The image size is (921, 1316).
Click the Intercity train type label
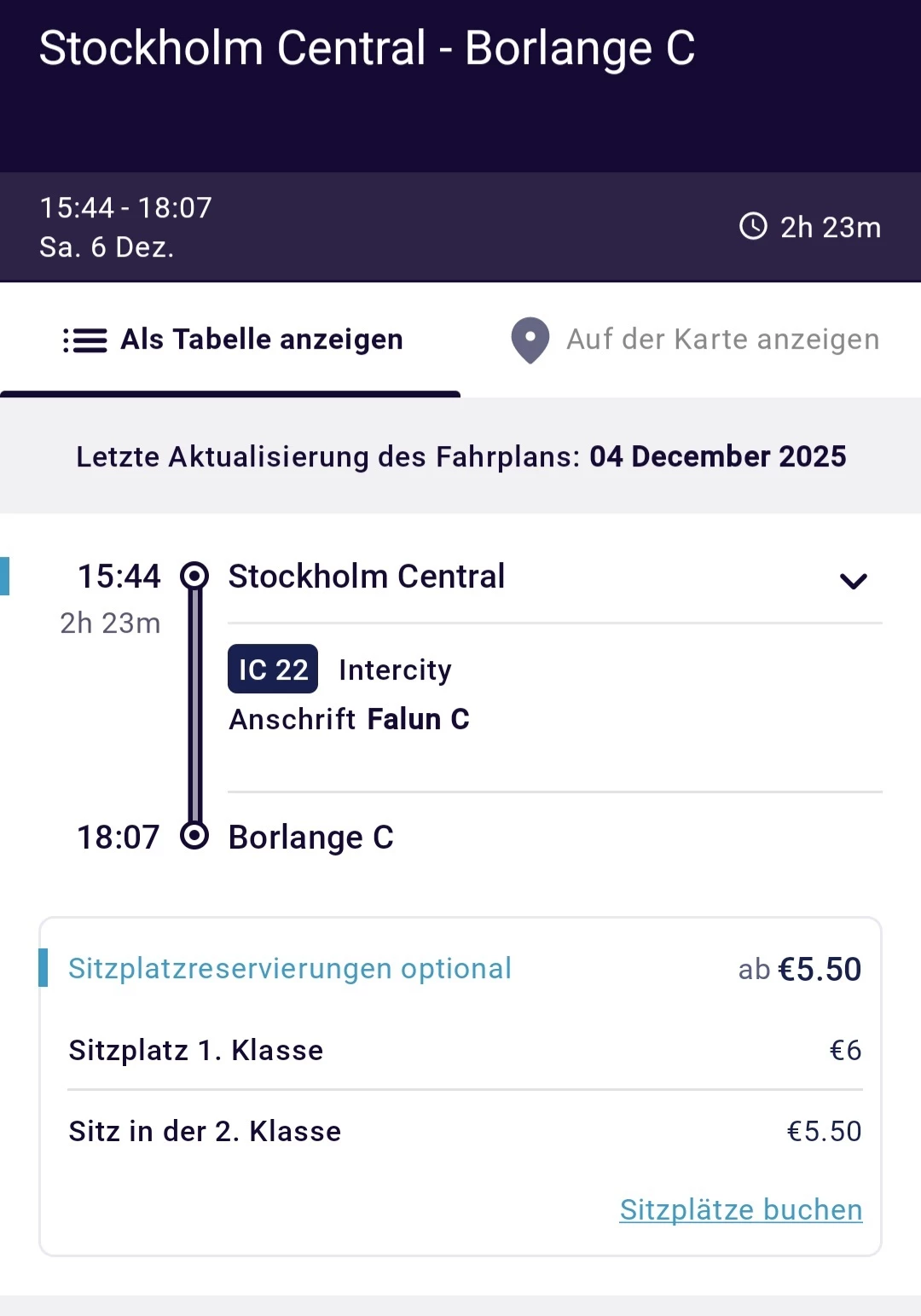395,670
